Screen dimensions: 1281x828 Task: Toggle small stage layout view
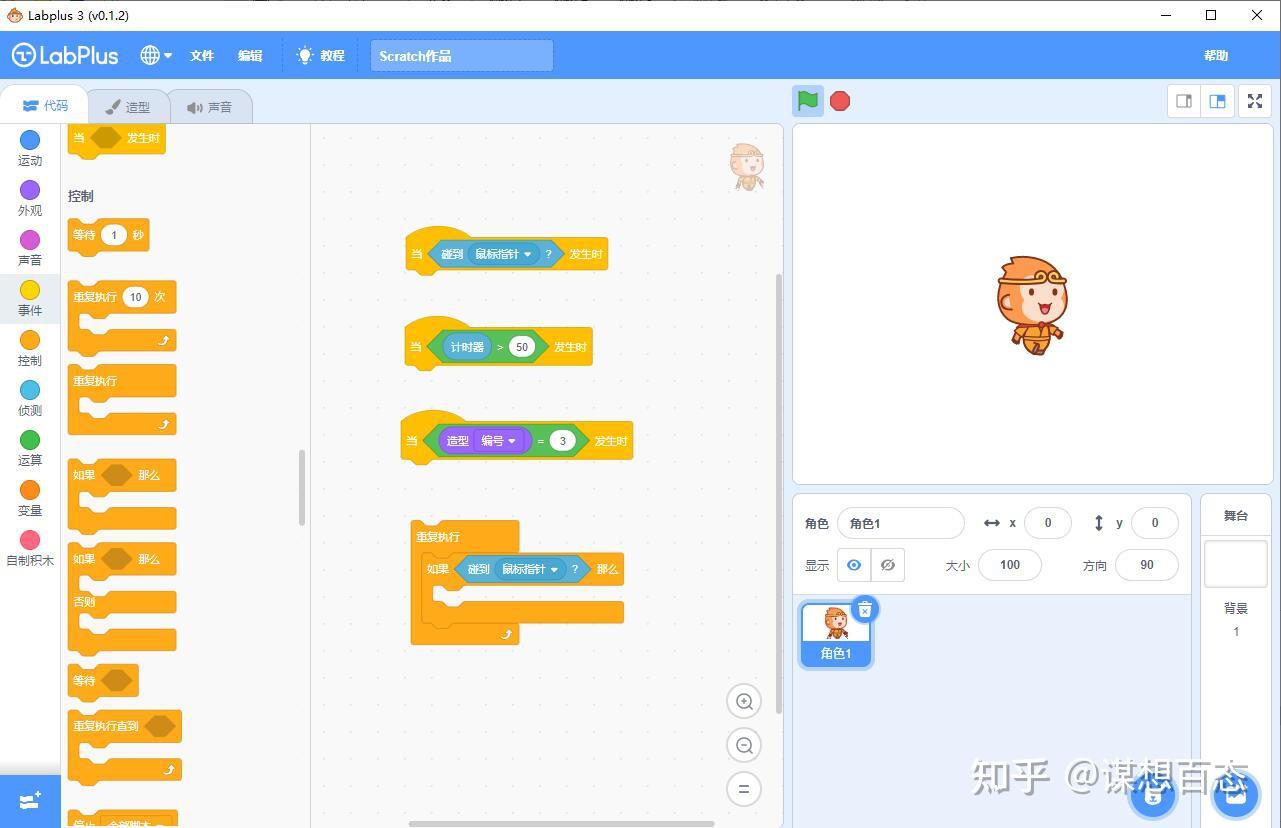tap(1182, 100)
